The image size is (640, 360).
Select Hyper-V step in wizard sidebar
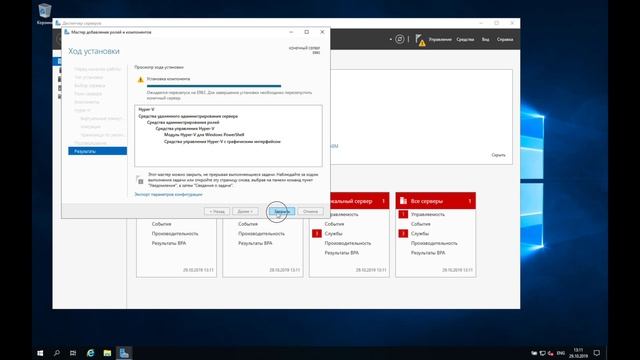click(82, 110)
